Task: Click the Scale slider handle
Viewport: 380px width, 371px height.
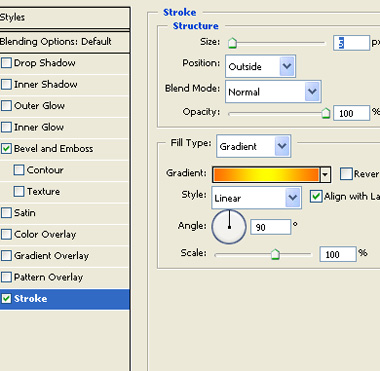Action: click(275, 254)
